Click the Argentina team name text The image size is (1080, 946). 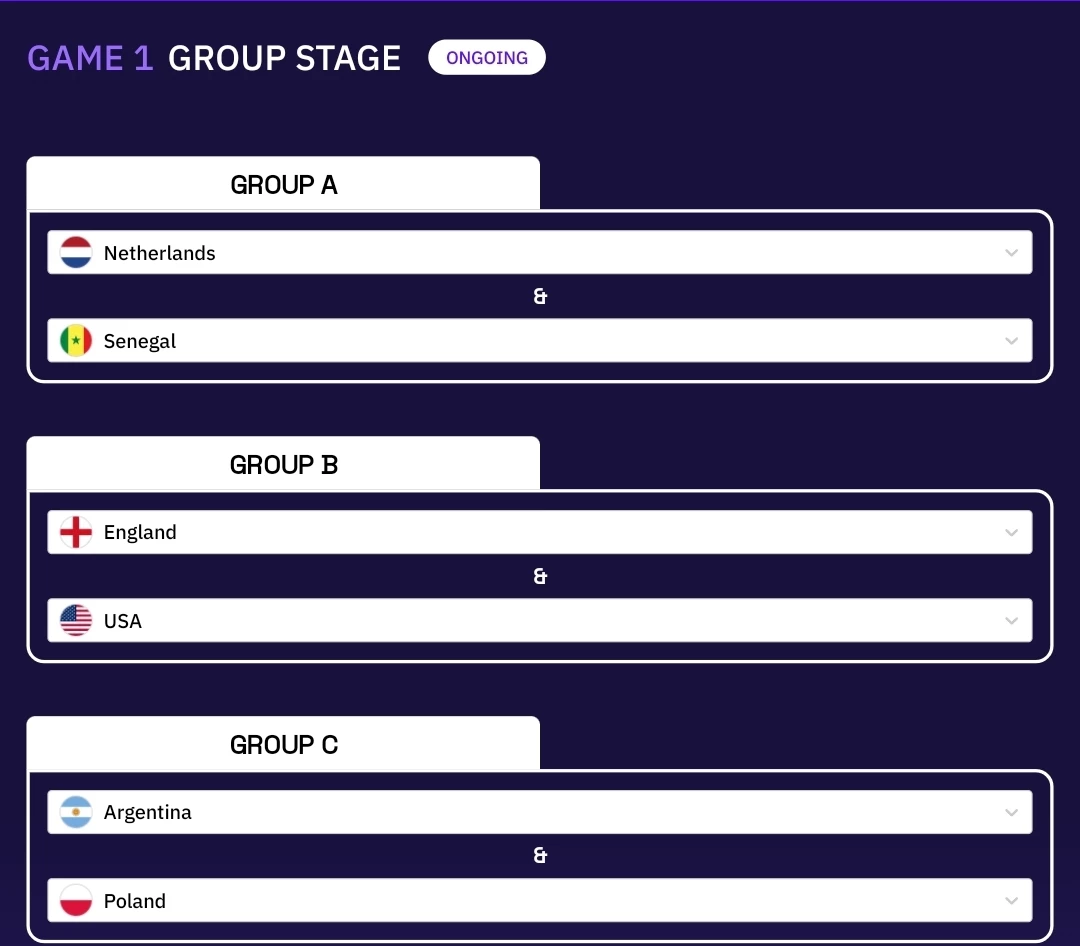(147, 812)
